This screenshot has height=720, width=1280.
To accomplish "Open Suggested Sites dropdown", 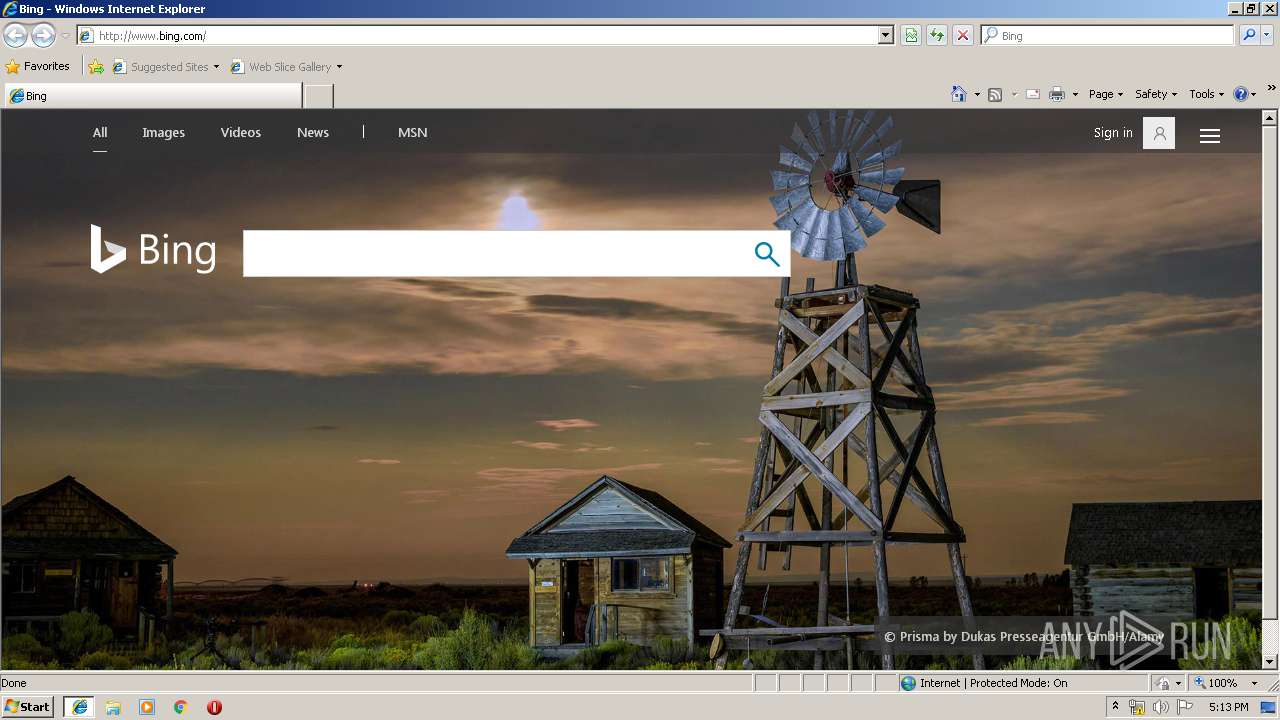I will pos(165,67).
